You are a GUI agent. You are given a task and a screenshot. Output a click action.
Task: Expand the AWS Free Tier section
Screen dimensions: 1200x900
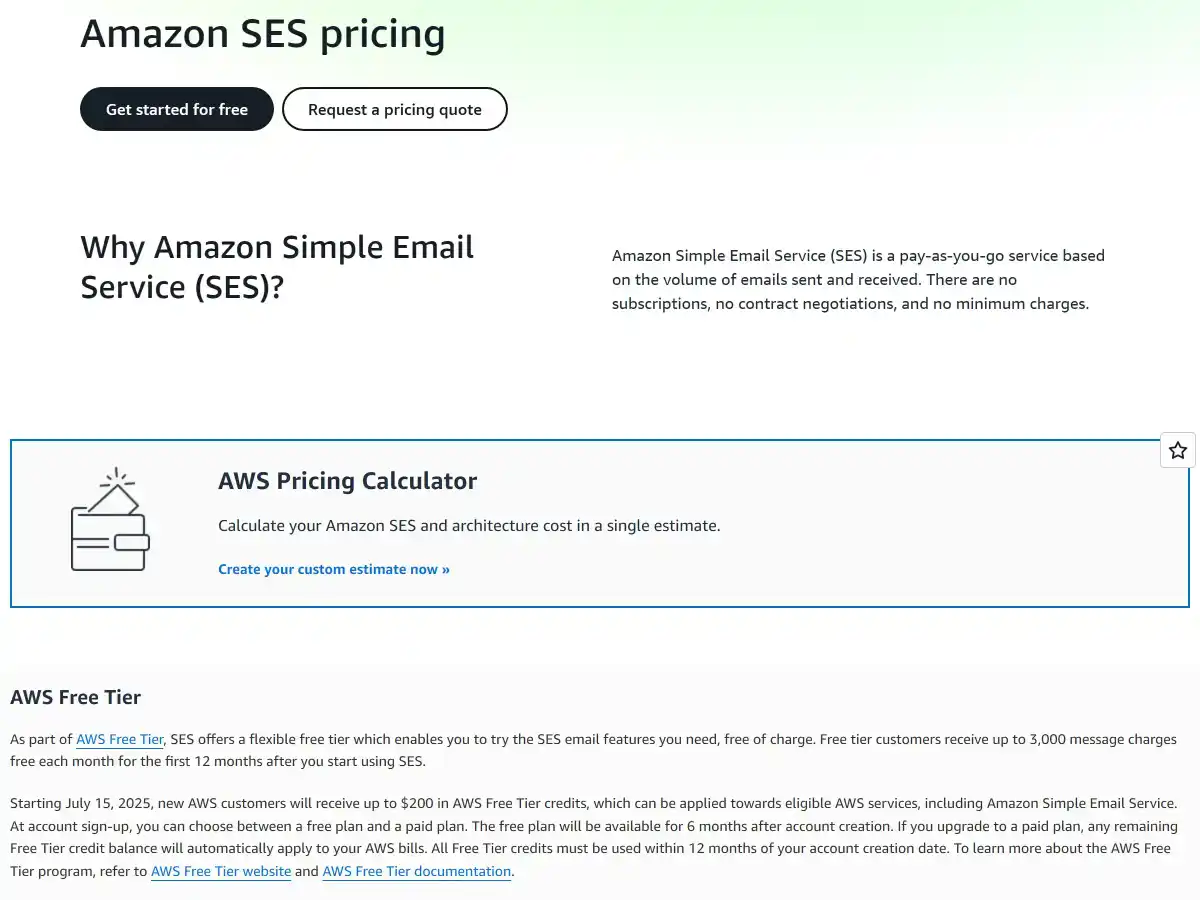tap(75, 697)
